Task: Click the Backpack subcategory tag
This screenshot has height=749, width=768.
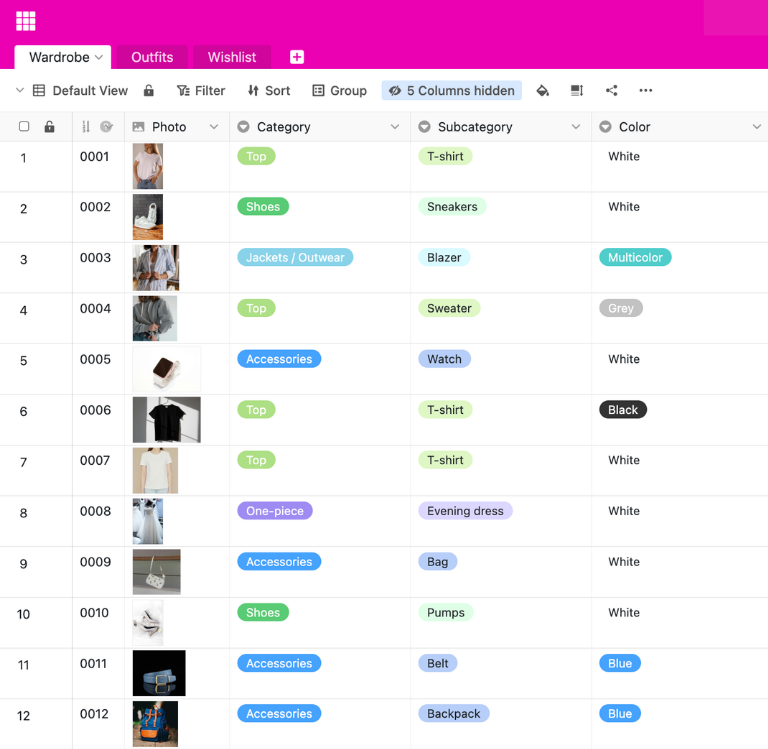Action: pyautogui.click(x=454, y=714)
